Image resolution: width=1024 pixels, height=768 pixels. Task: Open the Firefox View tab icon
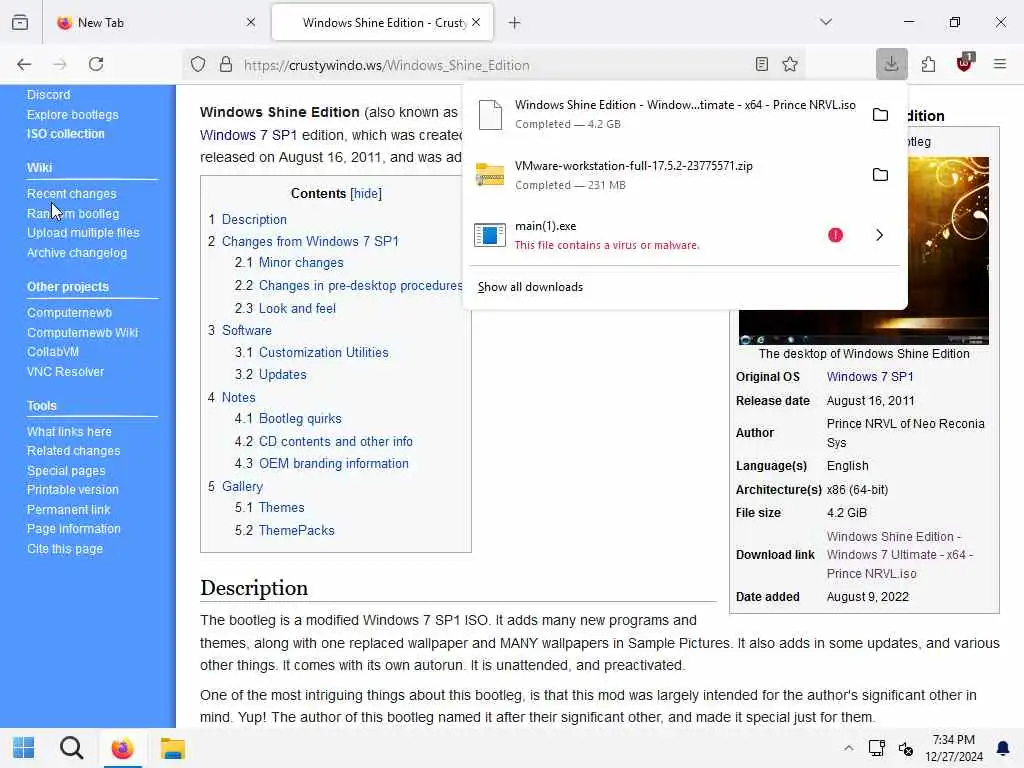tap(20, 22)
